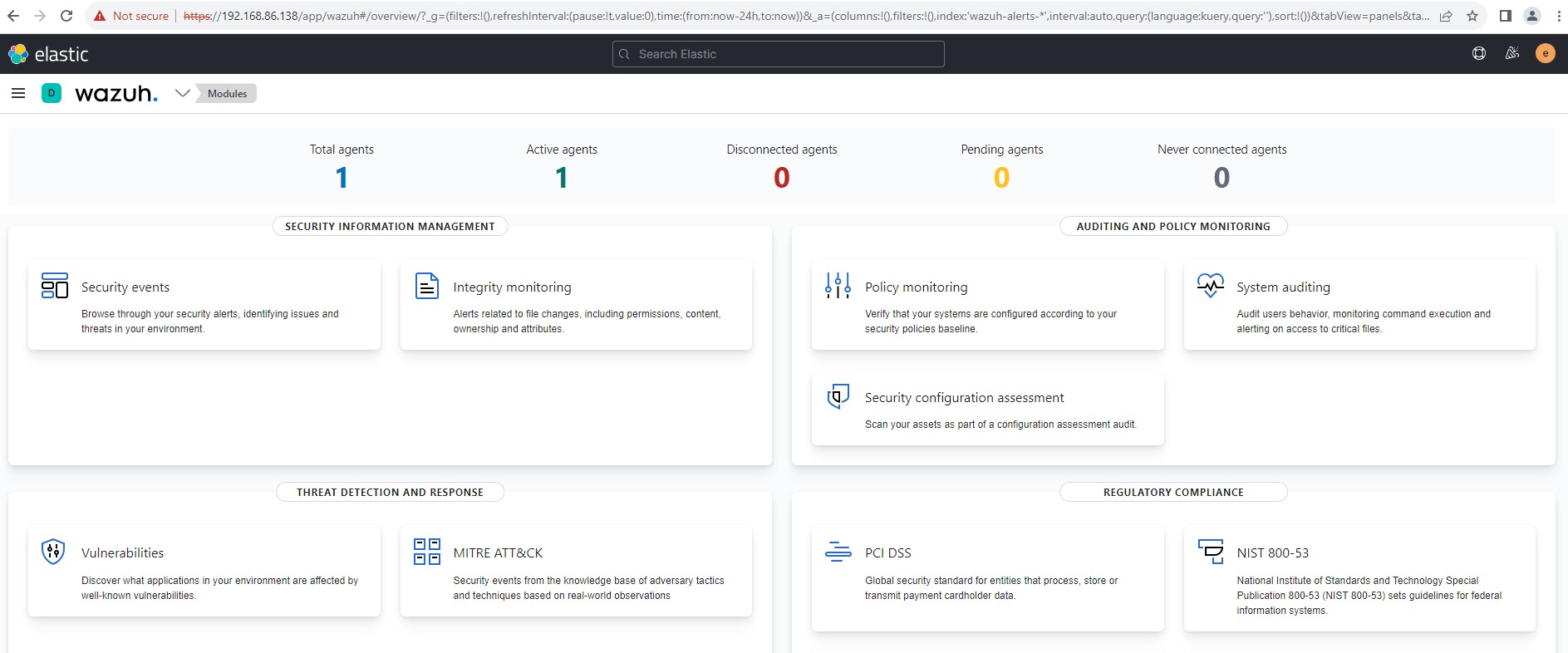Screen dimensions: 1568x653
Task: Expand the wazuh menu chevron
Action: click(183, 93)
